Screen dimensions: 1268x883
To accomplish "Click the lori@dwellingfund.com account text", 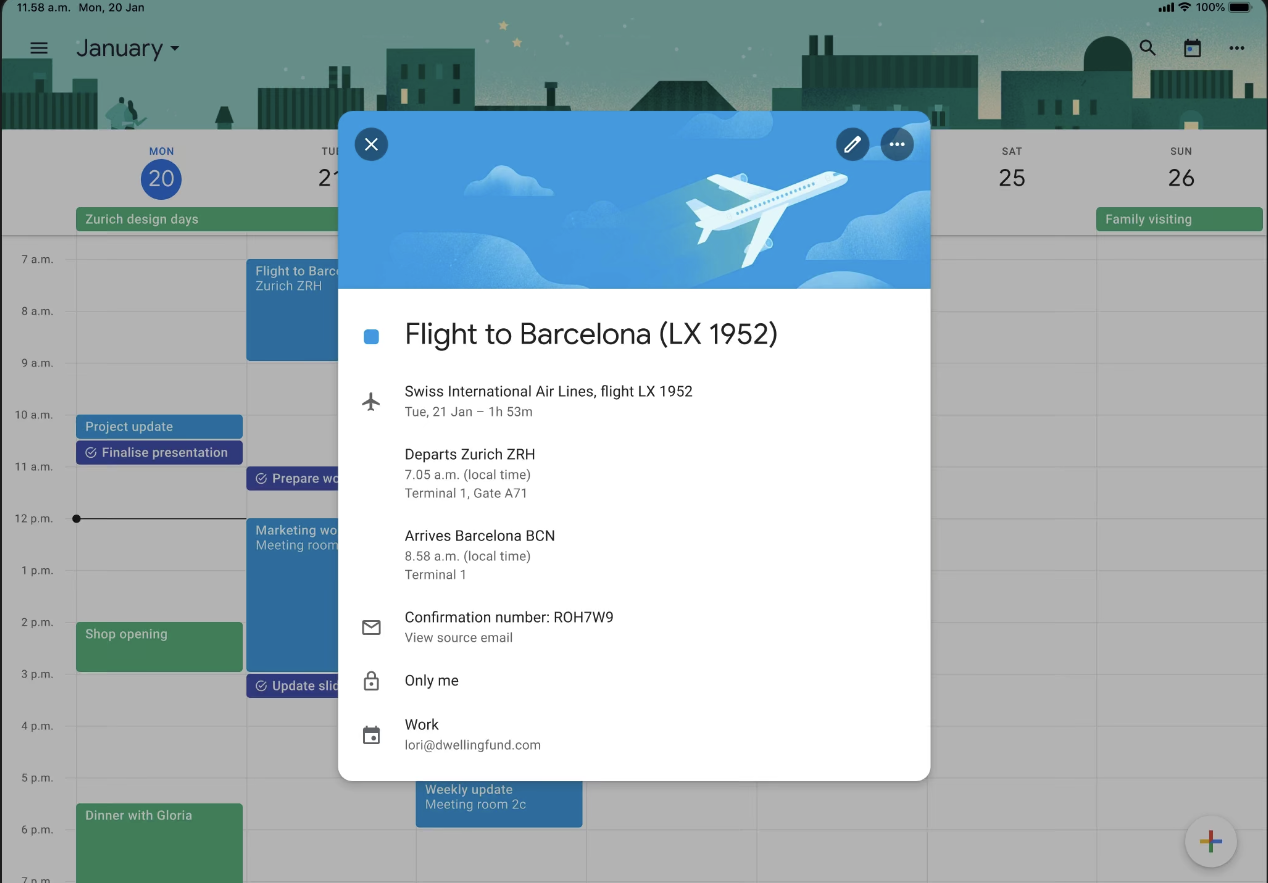I will point(473,745).
